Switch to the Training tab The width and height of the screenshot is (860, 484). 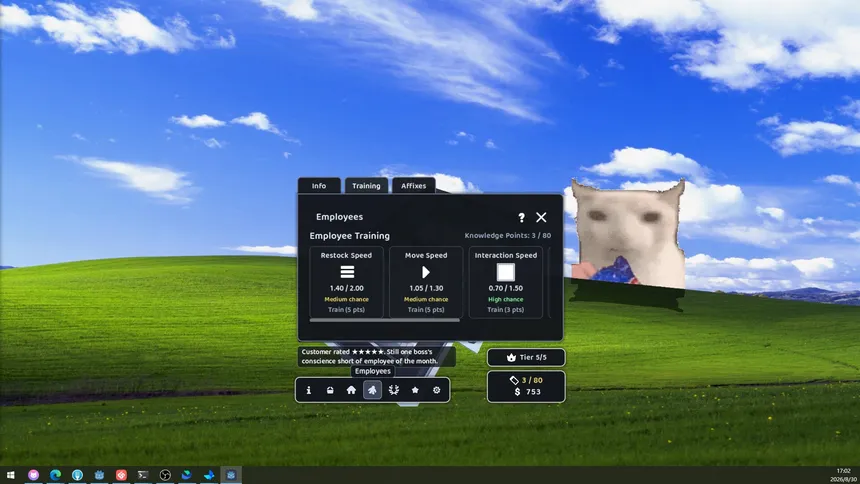(366, 185)
